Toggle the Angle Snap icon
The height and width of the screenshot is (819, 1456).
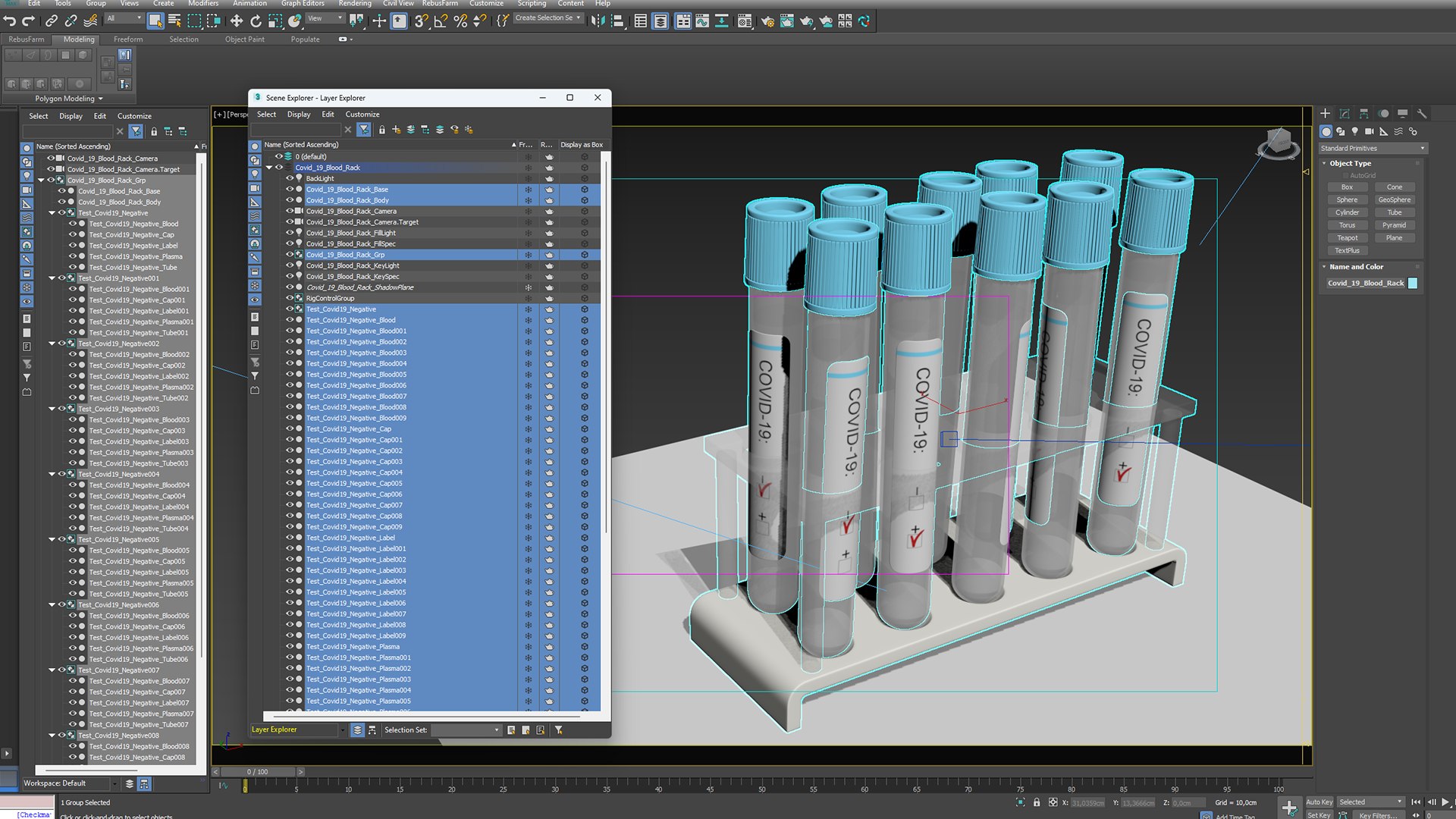pyautogui.click(x=441, y=20)
